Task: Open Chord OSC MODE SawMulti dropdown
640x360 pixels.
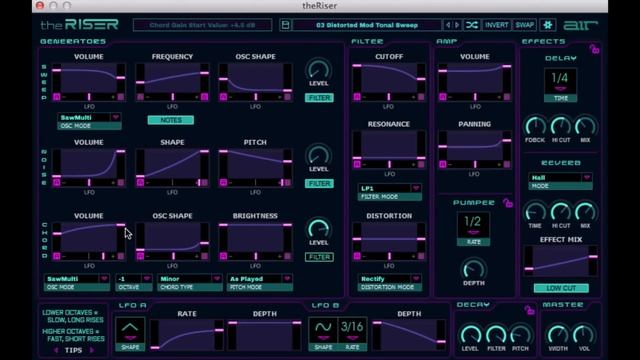Action: 77,279
